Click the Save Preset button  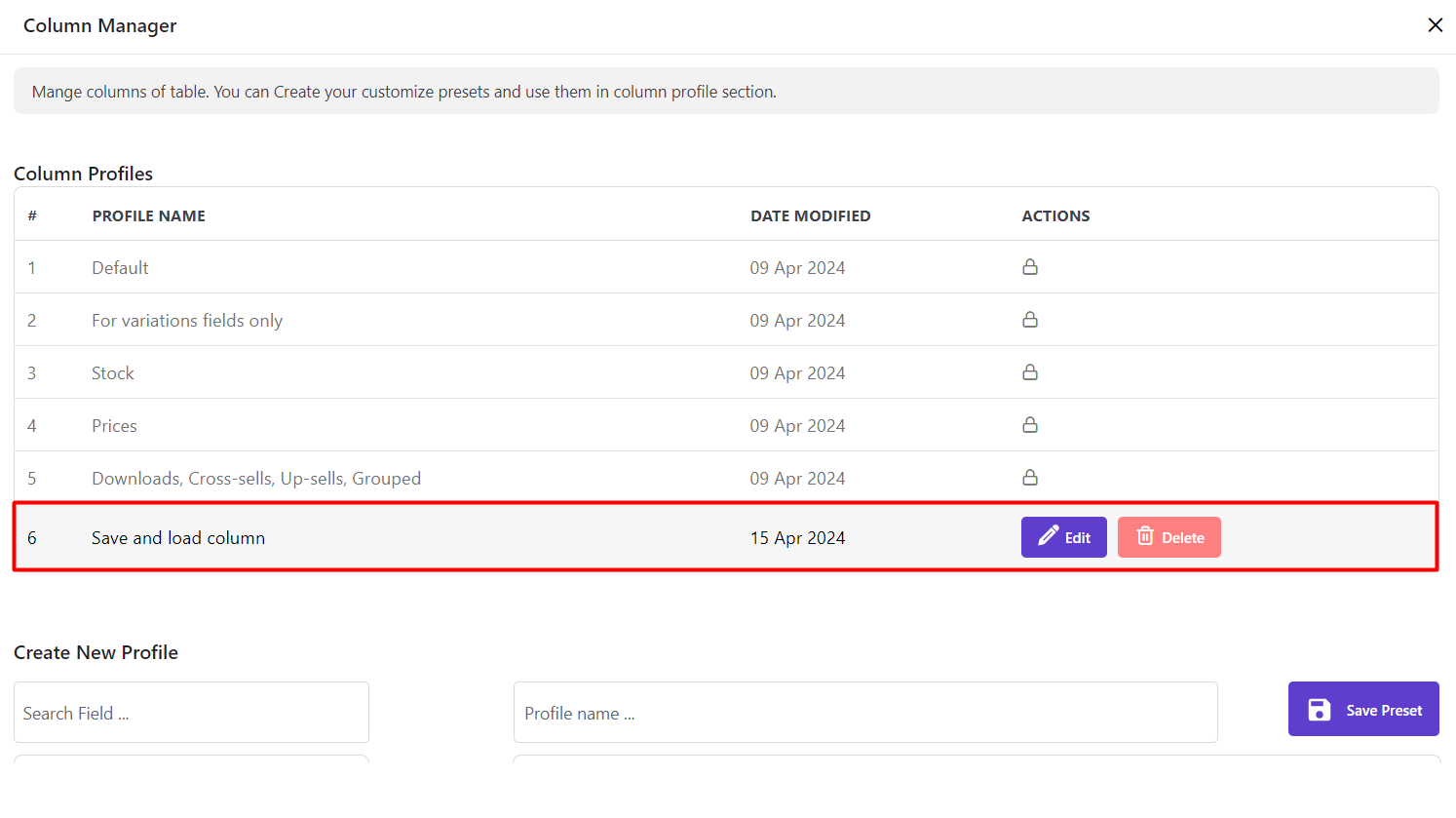click(1362, 709)
